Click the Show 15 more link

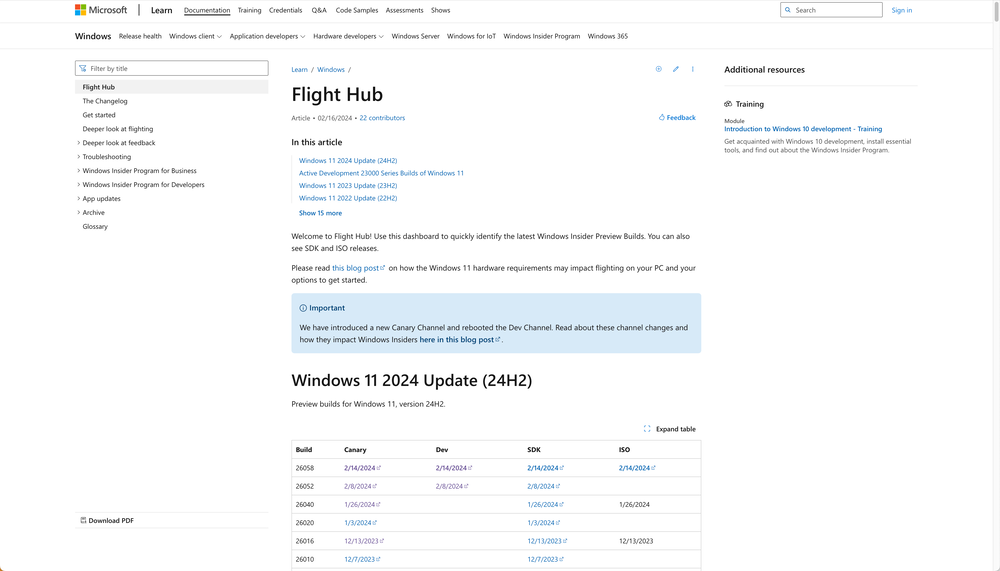click(320, 213)
